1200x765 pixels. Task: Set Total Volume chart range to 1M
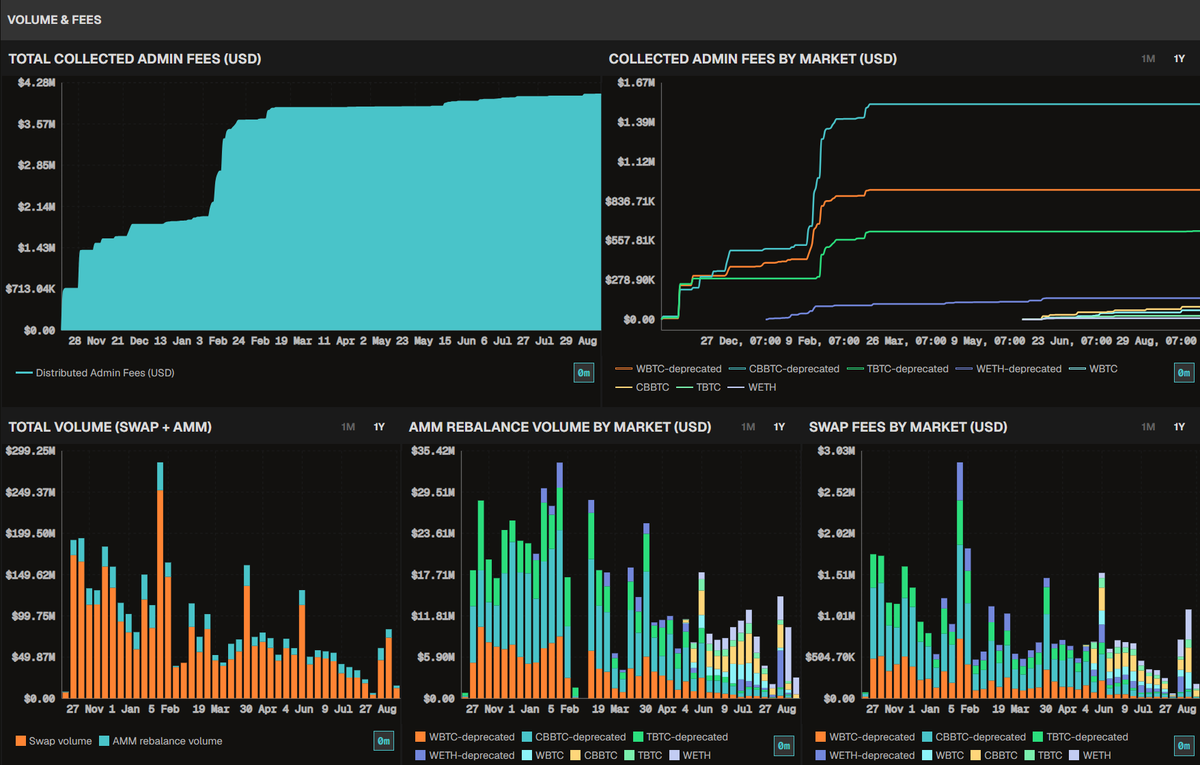[x=348, y=427]
